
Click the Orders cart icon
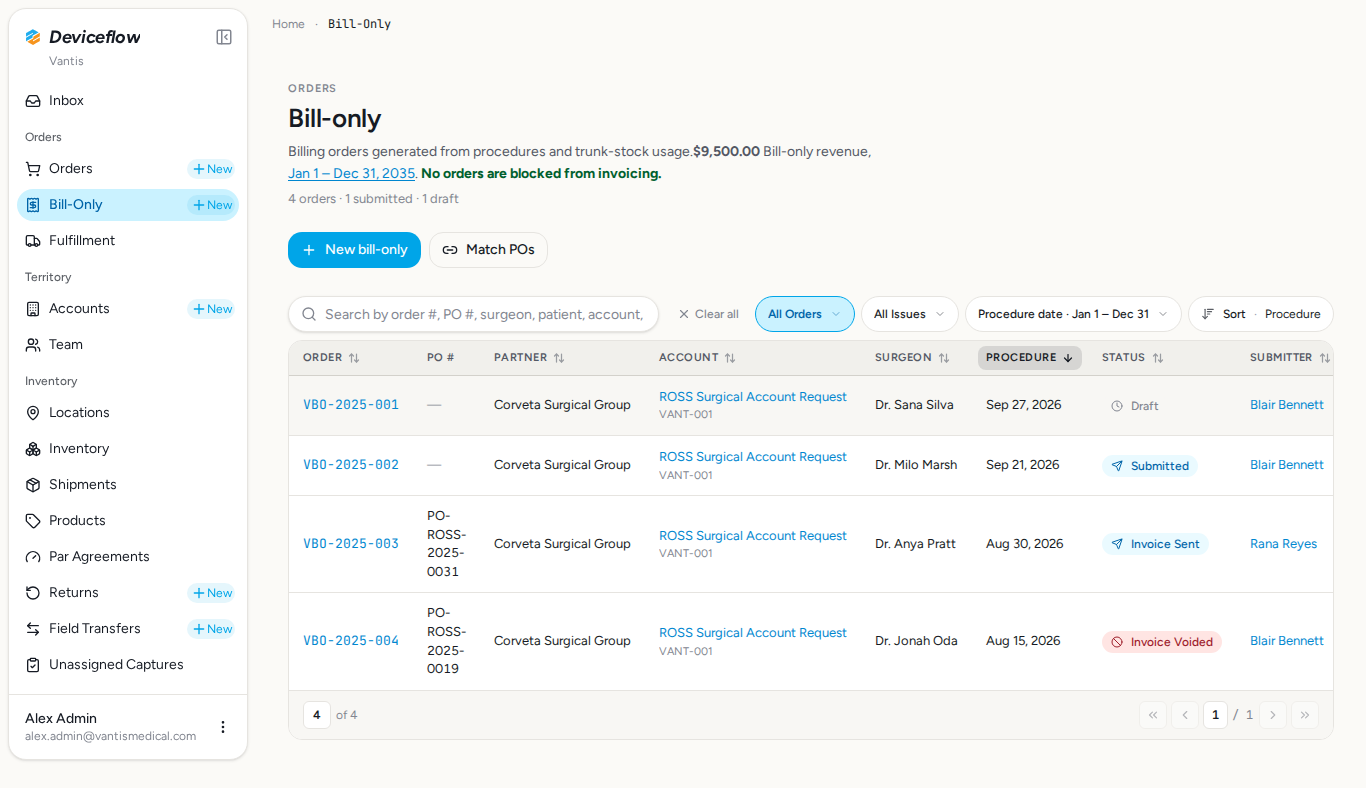pos(33,169)
